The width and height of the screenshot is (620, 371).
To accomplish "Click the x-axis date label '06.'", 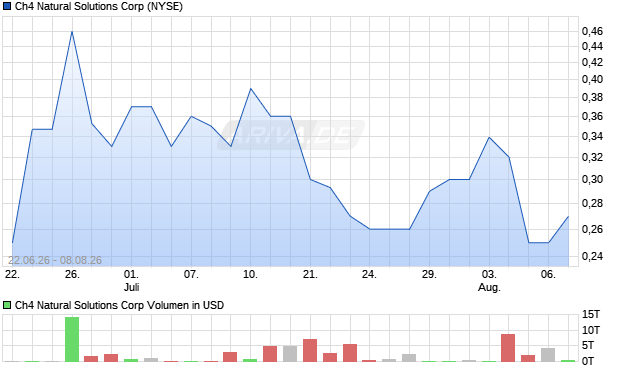I will pos(548,274).
